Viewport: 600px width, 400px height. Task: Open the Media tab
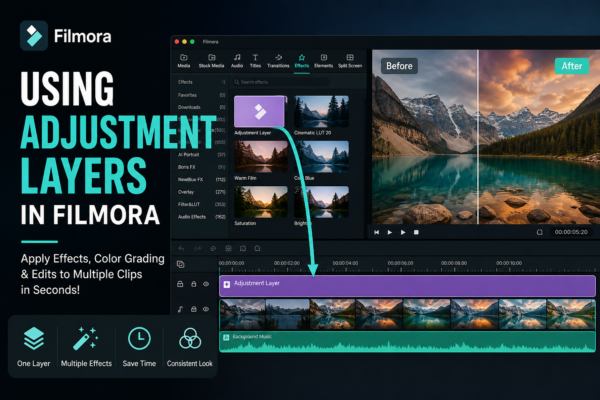pos(184,61)
